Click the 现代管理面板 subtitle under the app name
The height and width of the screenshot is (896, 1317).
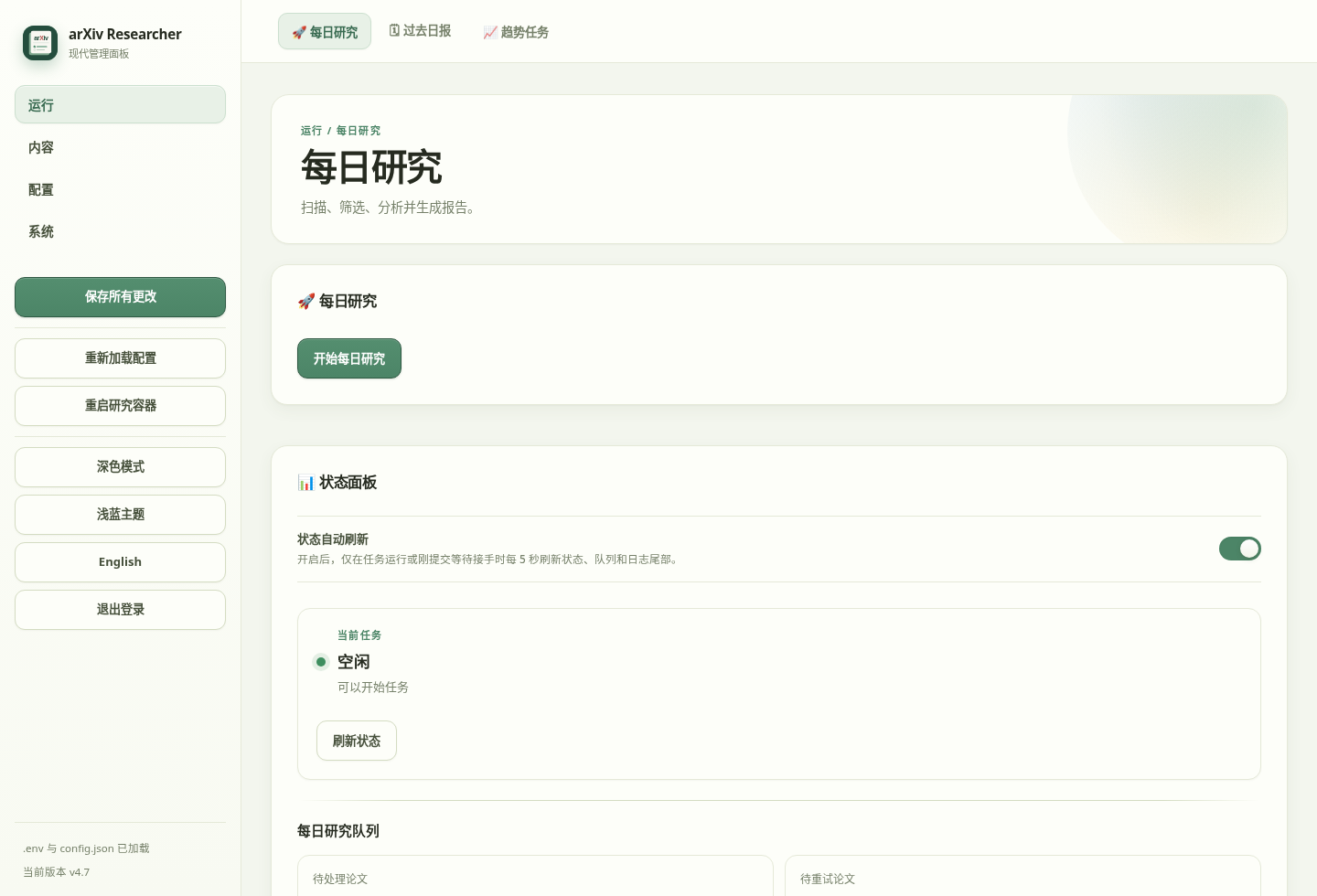[x=99, y=54]
